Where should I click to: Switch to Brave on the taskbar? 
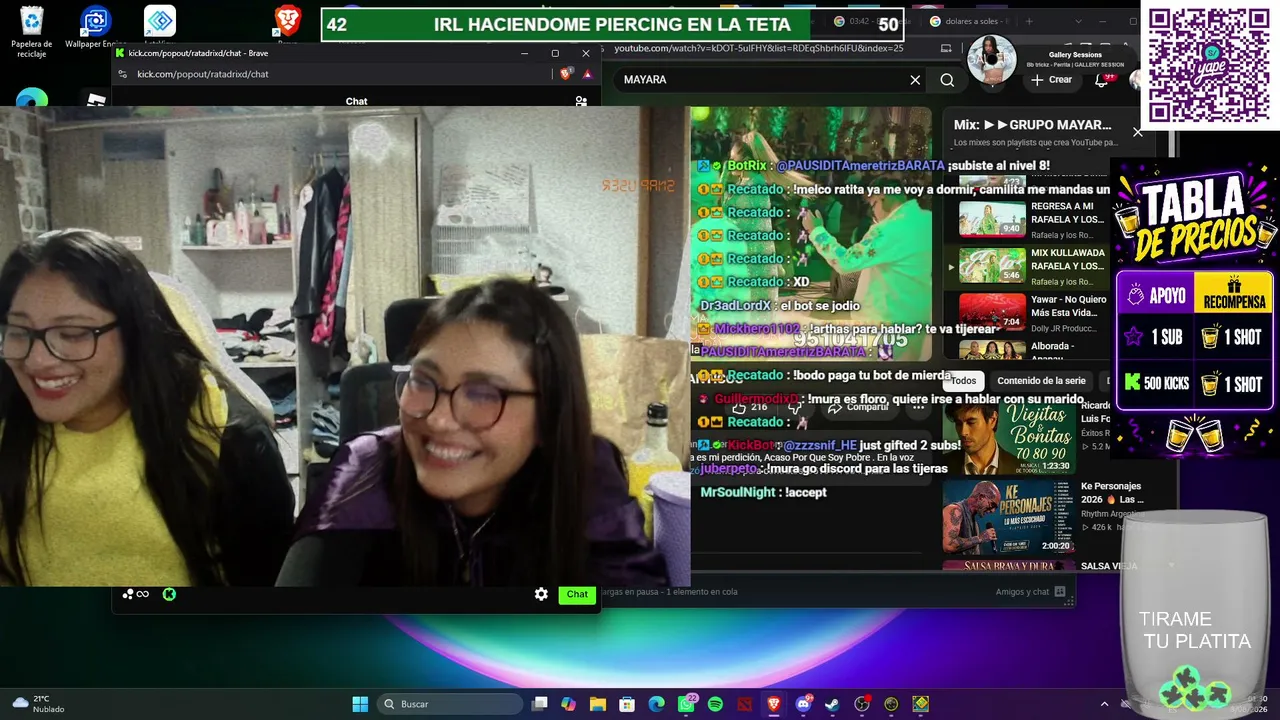point(774,704)
